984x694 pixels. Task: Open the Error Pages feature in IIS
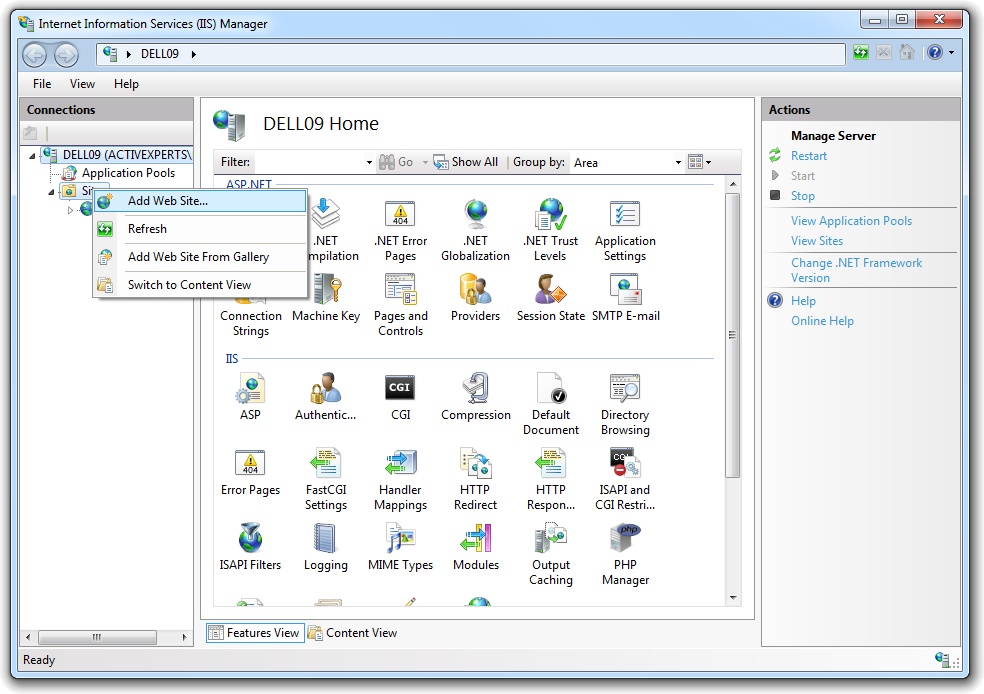tap(250, 472)
